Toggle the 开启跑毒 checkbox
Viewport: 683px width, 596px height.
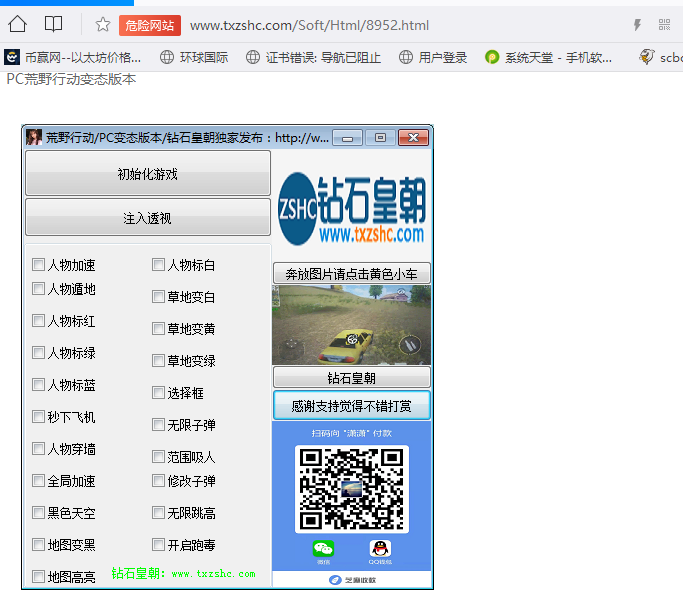pyautogui.click(x=158, y=545)
